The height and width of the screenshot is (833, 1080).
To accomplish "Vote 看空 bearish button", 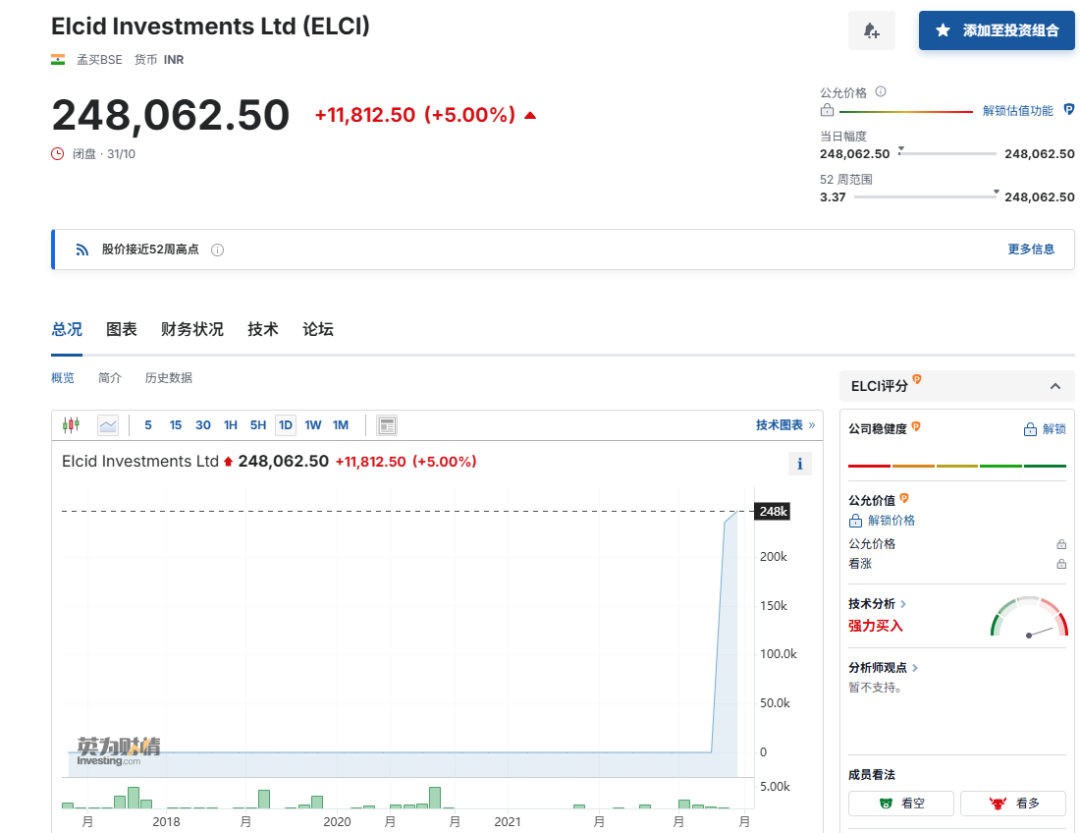I will tap(901, 803).
